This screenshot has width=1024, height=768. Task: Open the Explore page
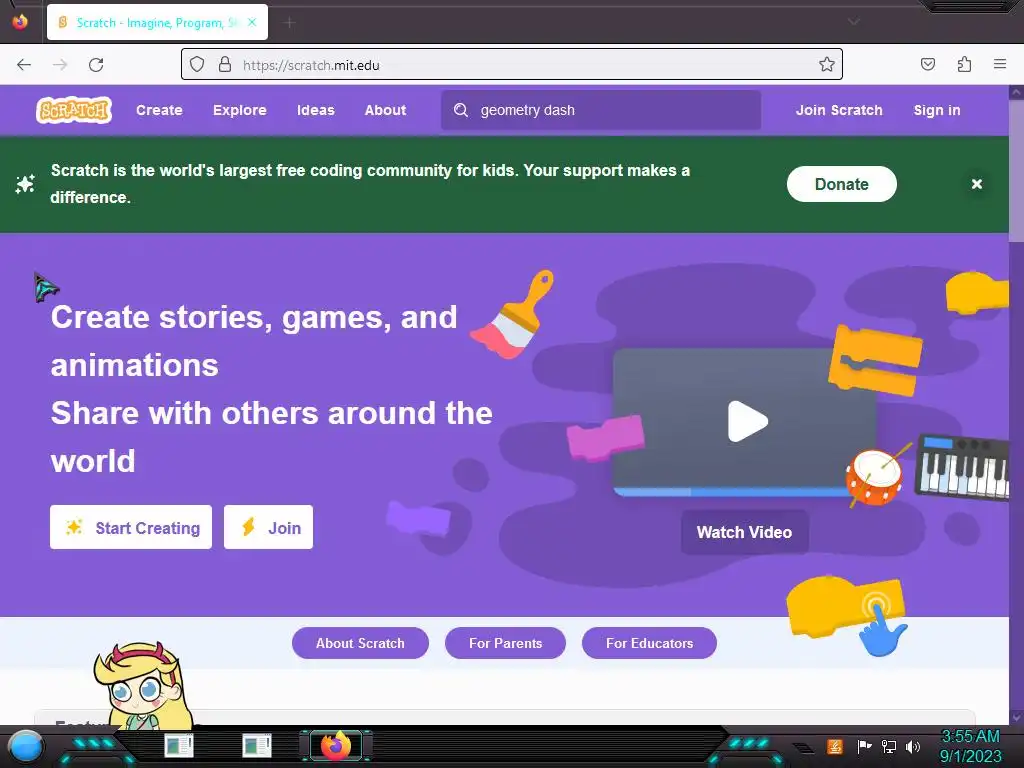[x=240, y=110]
